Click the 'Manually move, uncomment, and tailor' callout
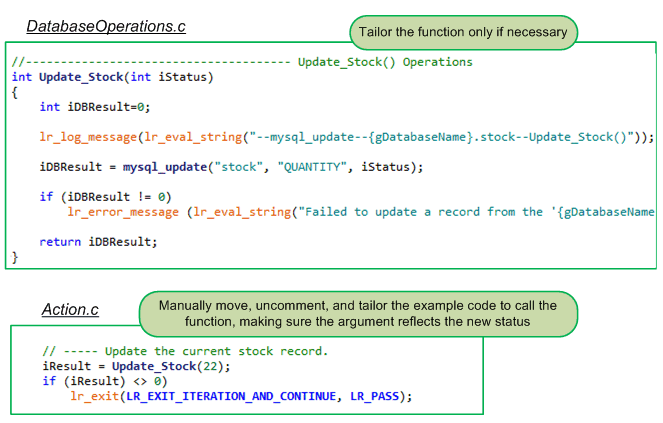The height and width of the screenshot is (423, 663). (x=358, y=314)
